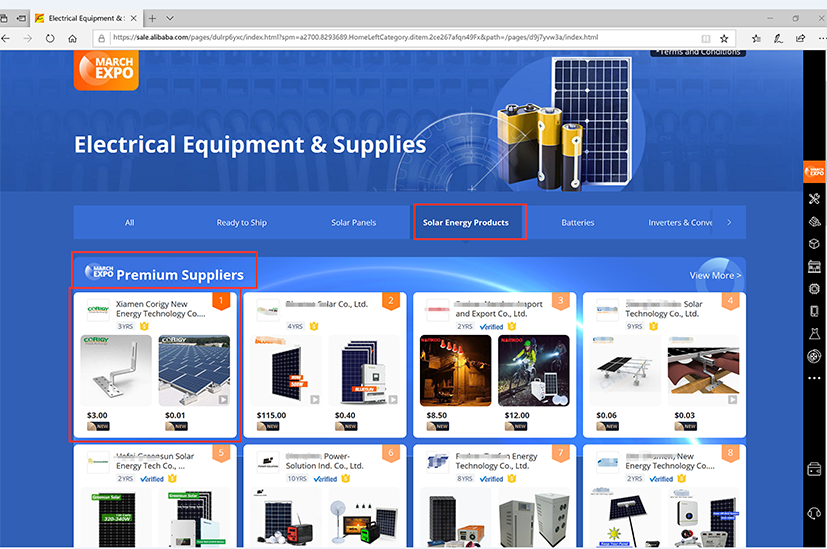827x549 pixels.
Task: Click the pedestal fan solar kit thumbnail
Action: click(364, 517)
